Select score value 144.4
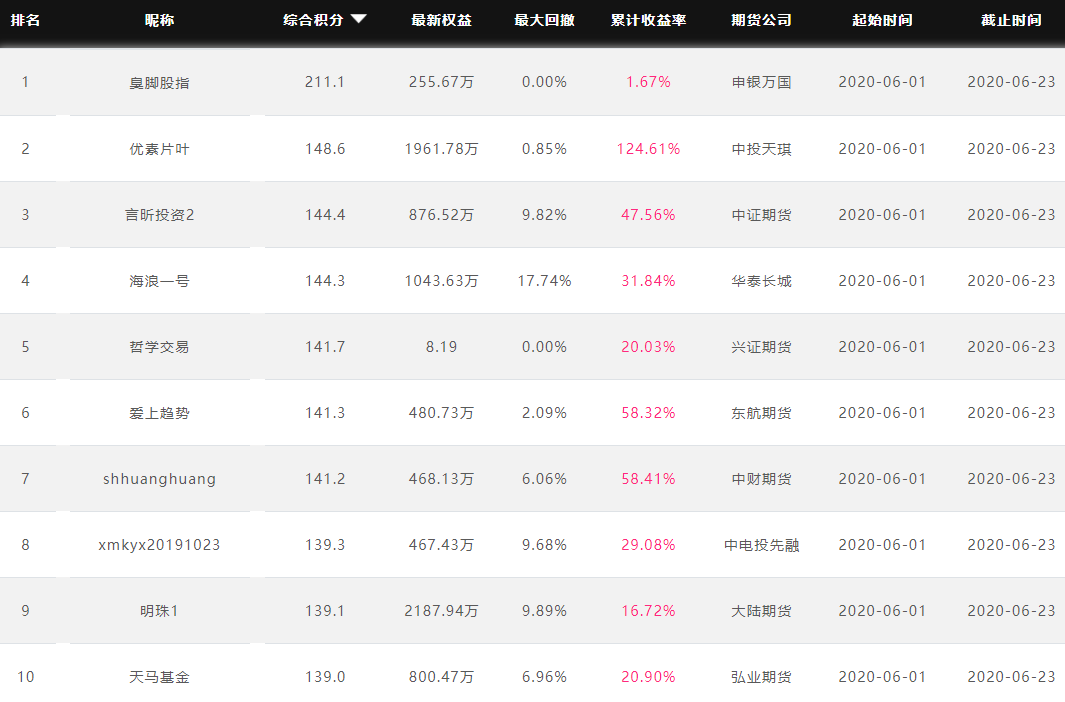Viewport: 1065px width, 702px height. [x=325, y=215]
